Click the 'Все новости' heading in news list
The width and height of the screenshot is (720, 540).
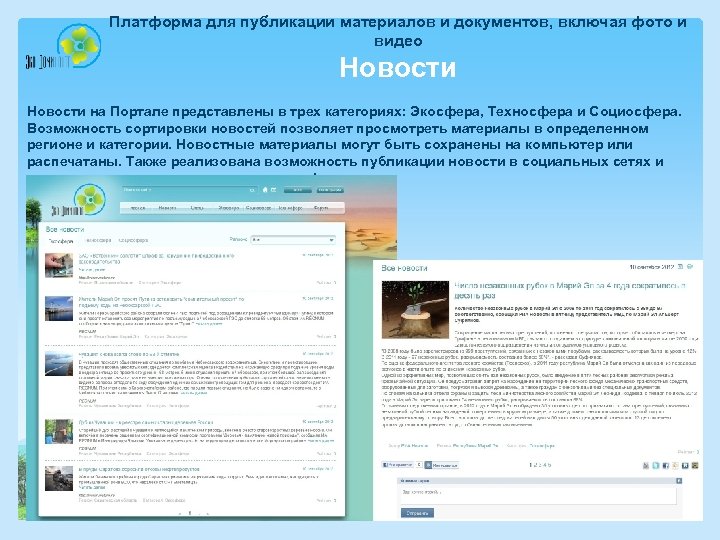coord(65,229)
